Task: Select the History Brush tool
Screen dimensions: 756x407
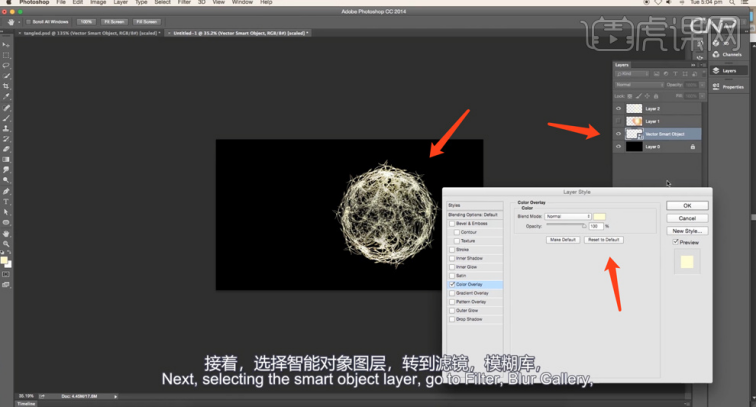Action: pyautogui.click(x=6, y=139)
